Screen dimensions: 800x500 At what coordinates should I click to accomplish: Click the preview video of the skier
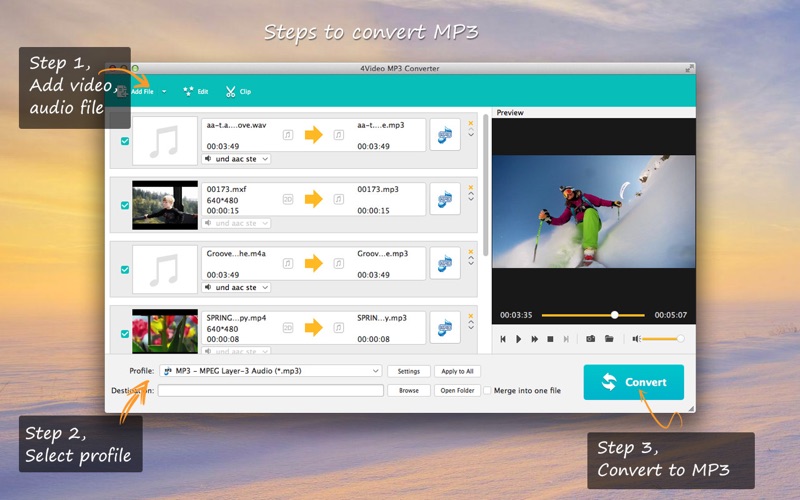coord(593,211)
